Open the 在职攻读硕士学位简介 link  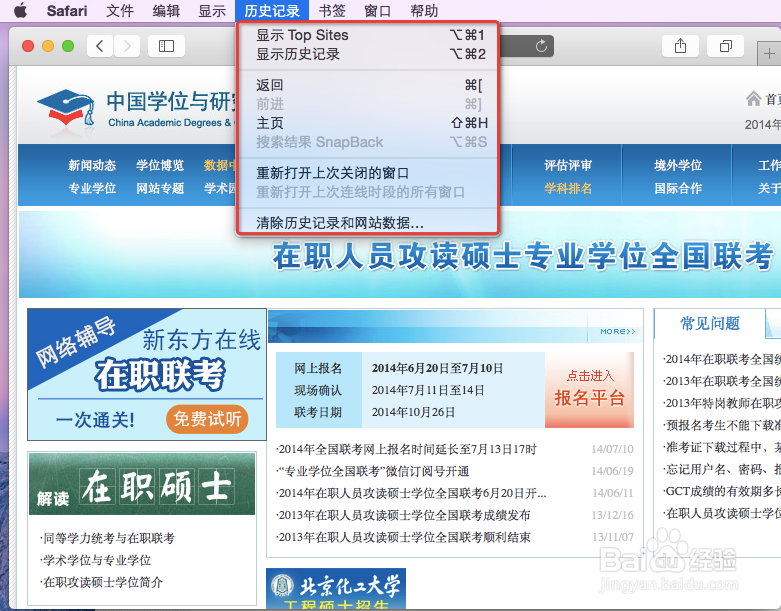coord(102,582)
